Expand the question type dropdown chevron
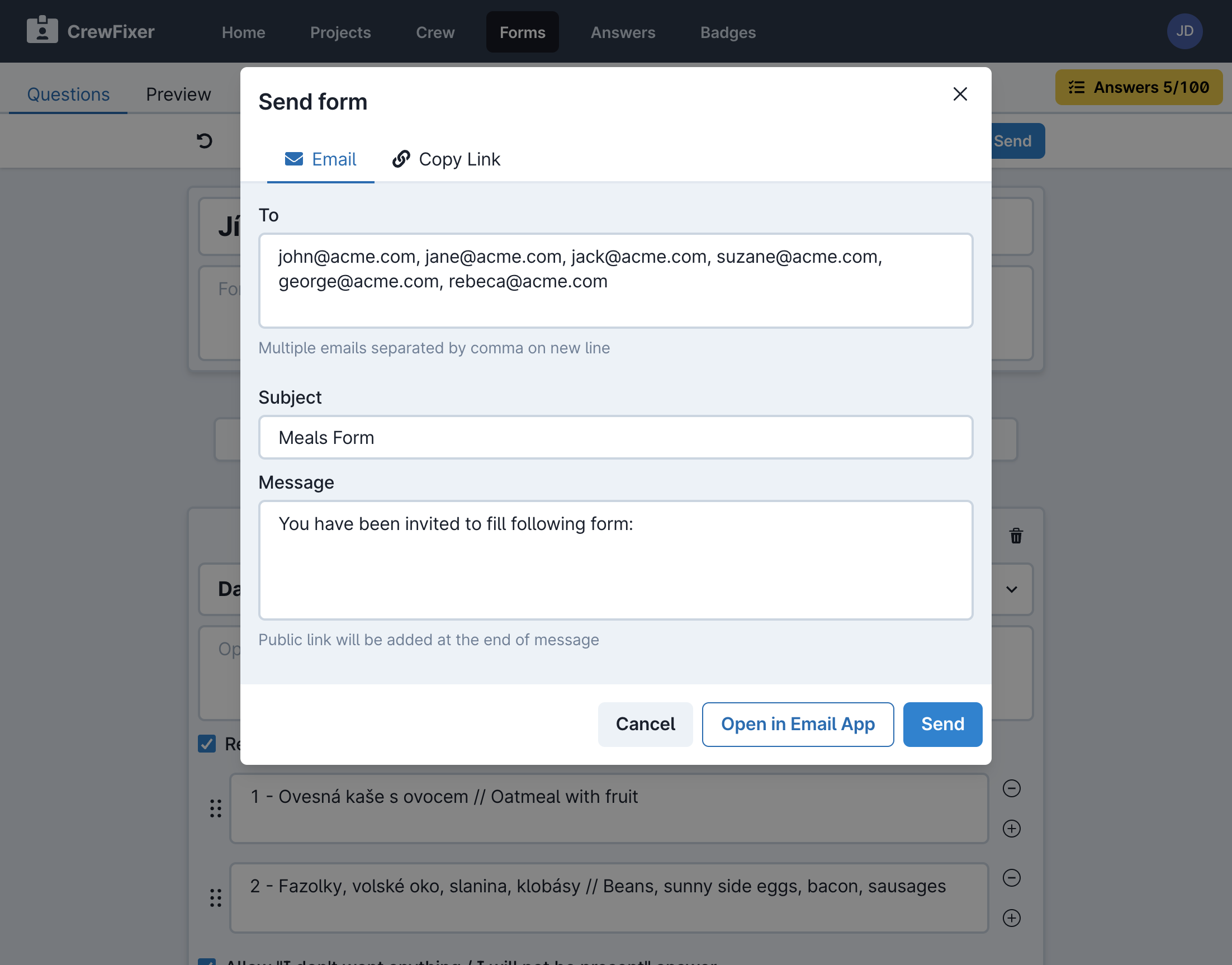This screenshot has height=965, width=1232. tap(1011, 589)
